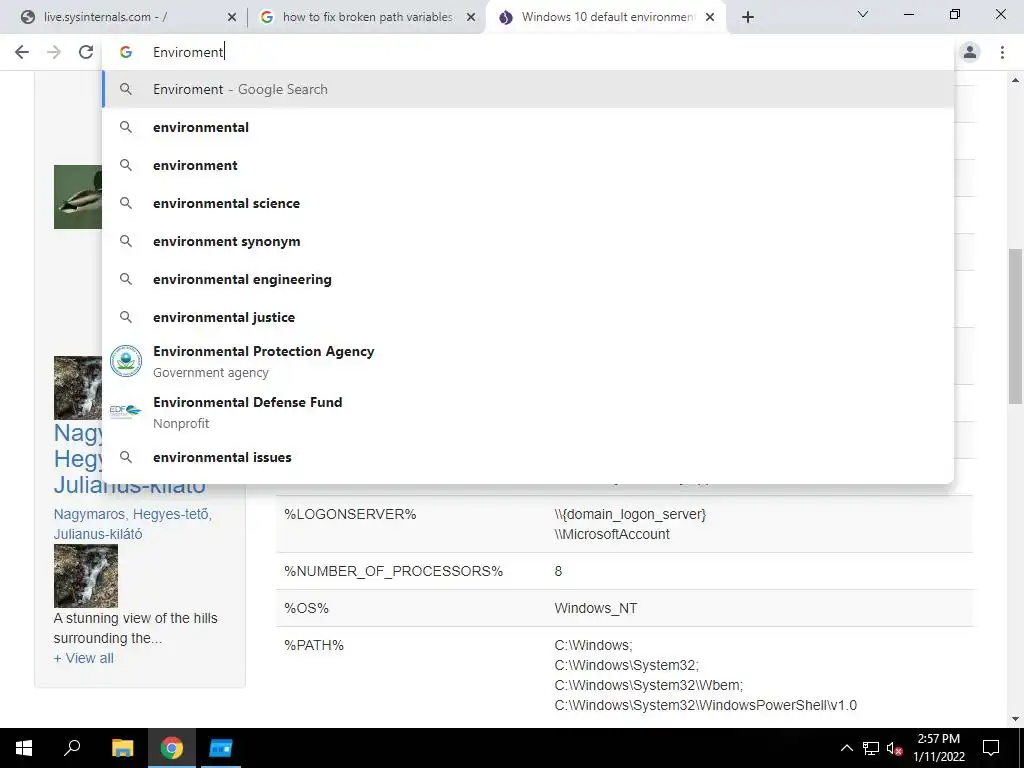Click the 'C:\Windows\System32\Wbem;' value
The width and height of the screenshot is (1024, 768).
648,686
